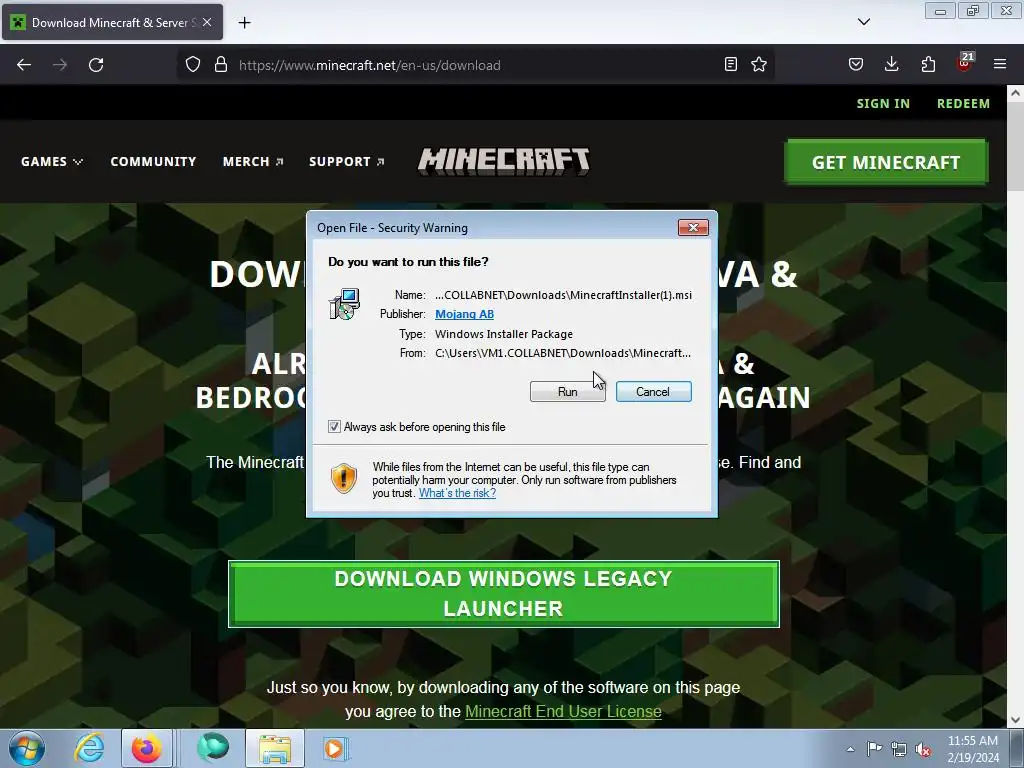Minimize the Firefox window
This screenshot has height=768, width=1024.
[940, 11]
